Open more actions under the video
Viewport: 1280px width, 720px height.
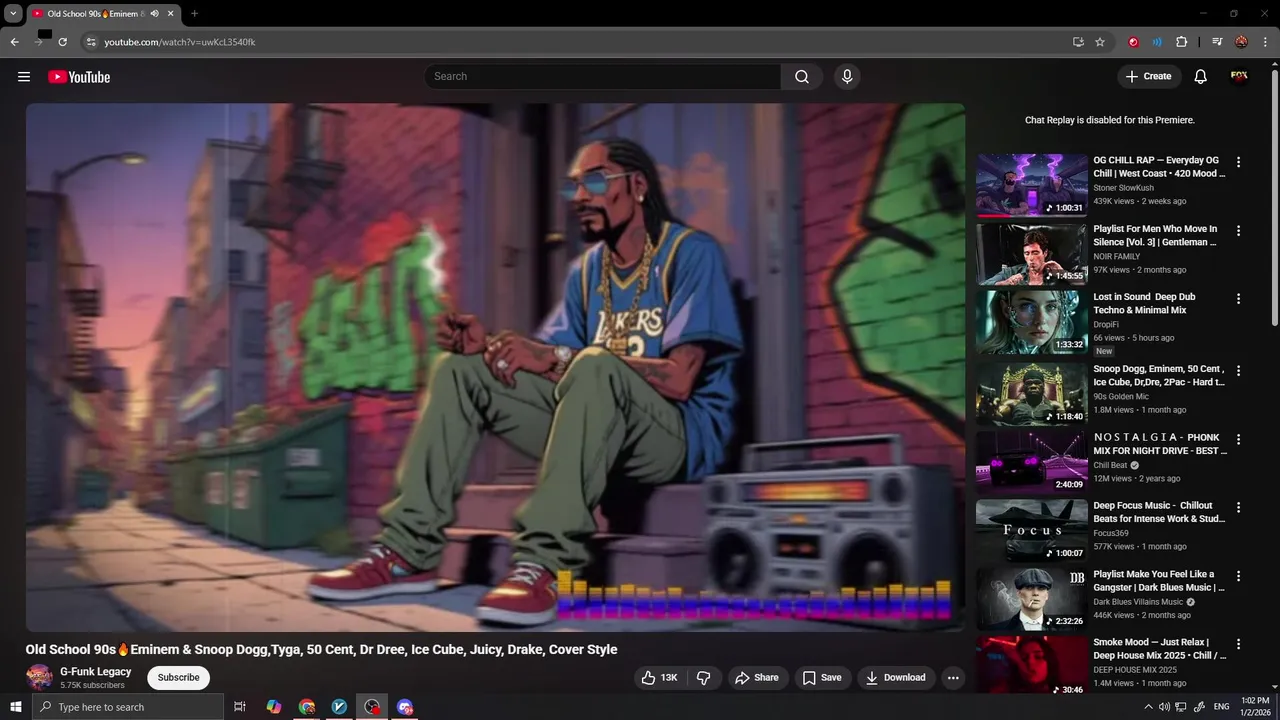pyautogui.click(x=953, y=678)
